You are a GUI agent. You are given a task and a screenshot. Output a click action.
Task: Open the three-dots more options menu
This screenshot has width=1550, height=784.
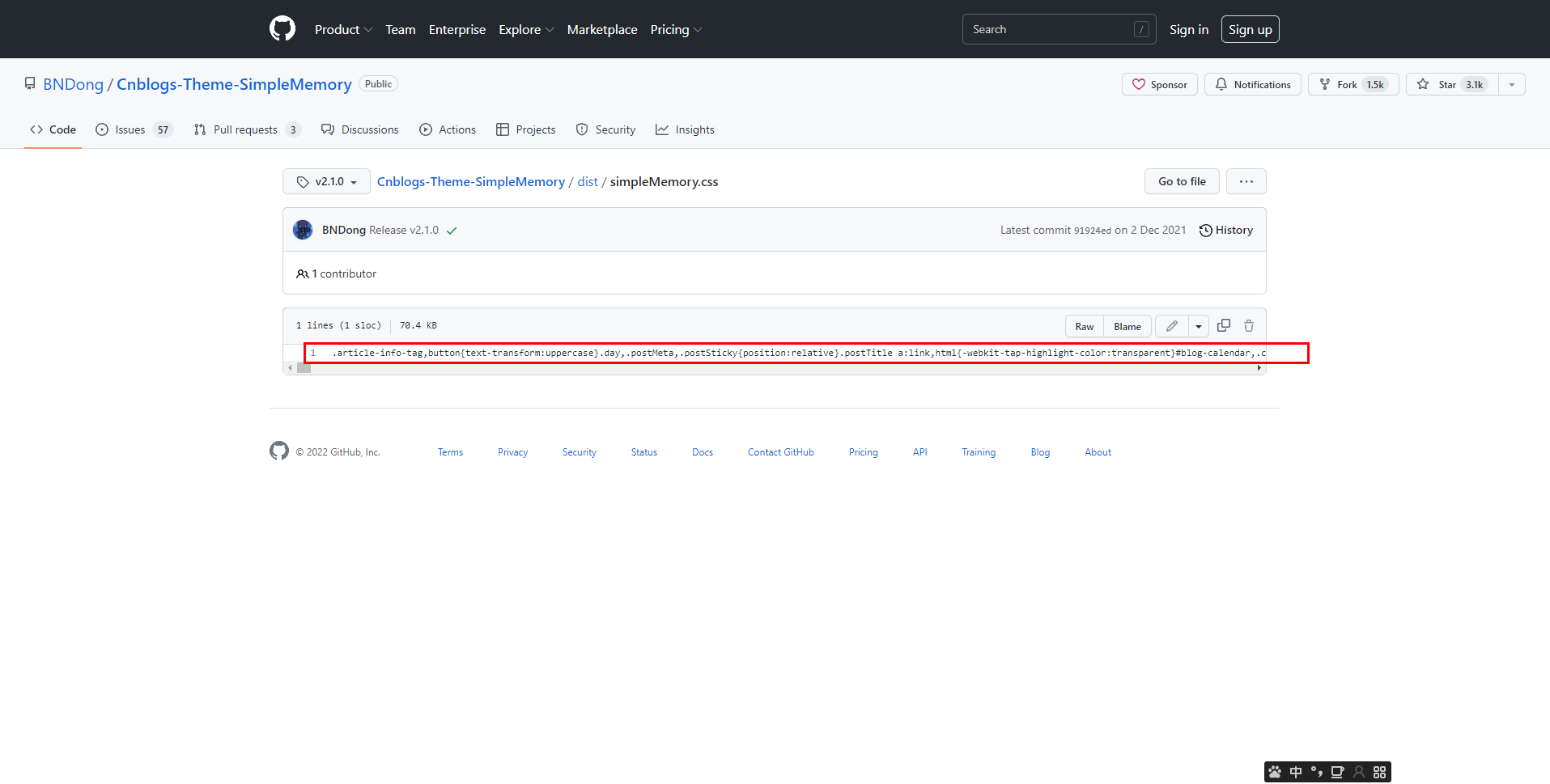1246,181
